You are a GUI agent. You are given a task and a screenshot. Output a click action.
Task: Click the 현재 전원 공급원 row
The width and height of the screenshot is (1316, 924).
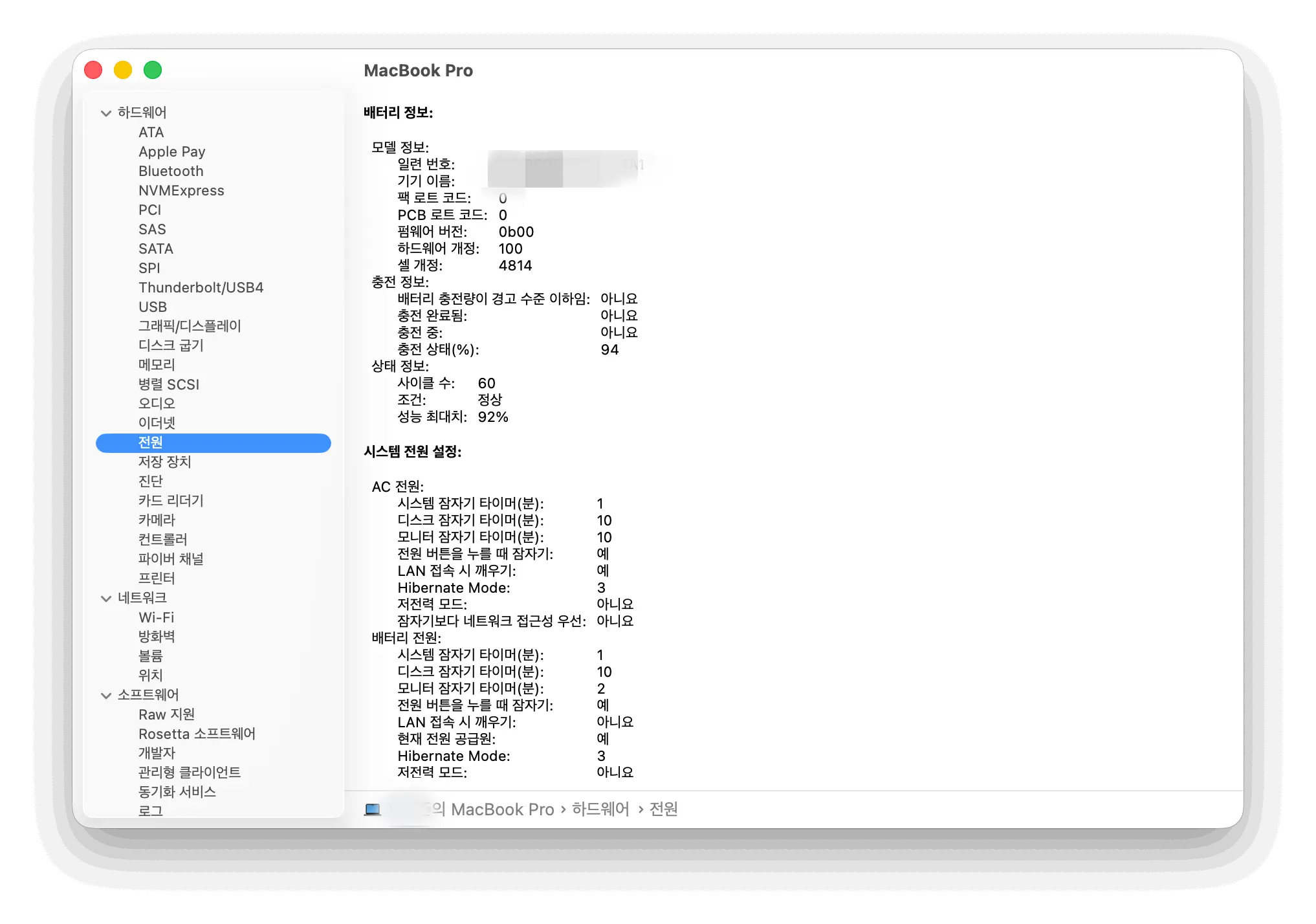tap(503, 739)
